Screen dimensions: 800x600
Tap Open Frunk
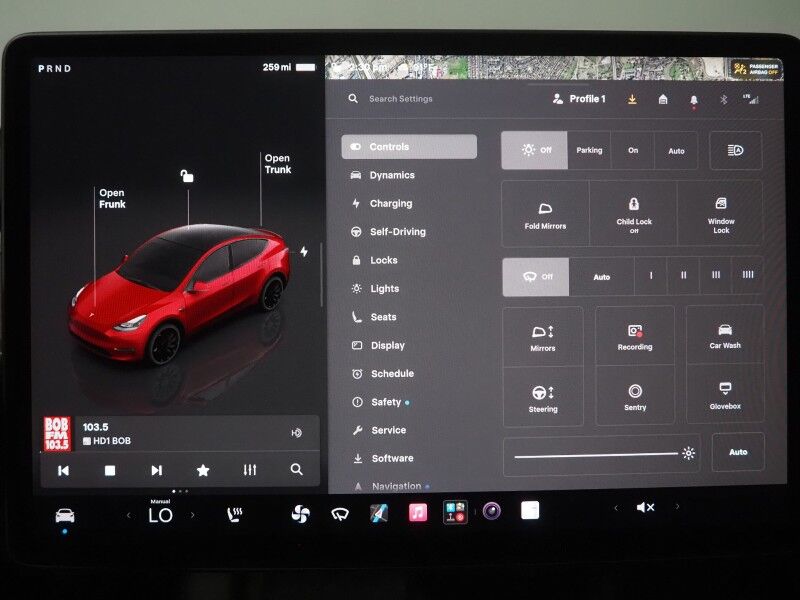tap(112, 198)
